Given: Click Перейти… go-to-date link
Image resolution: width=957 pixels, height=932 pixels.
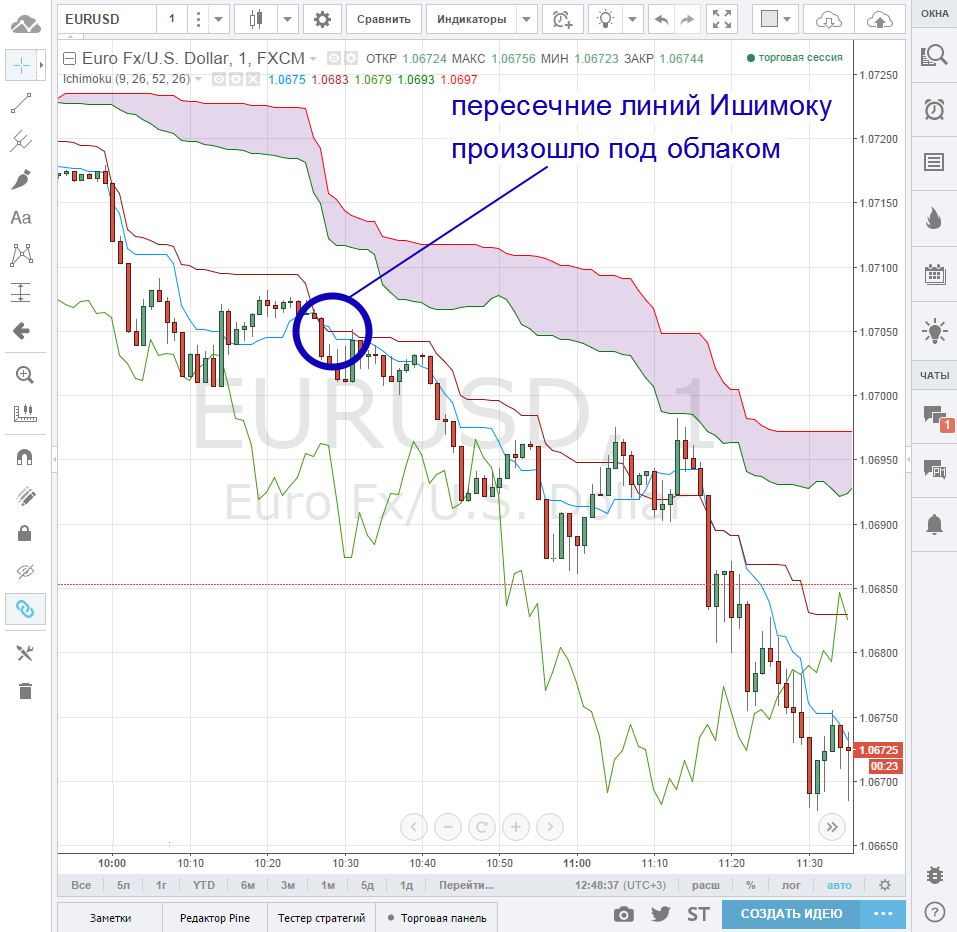Looking at the screenshot, I should 467,885.
